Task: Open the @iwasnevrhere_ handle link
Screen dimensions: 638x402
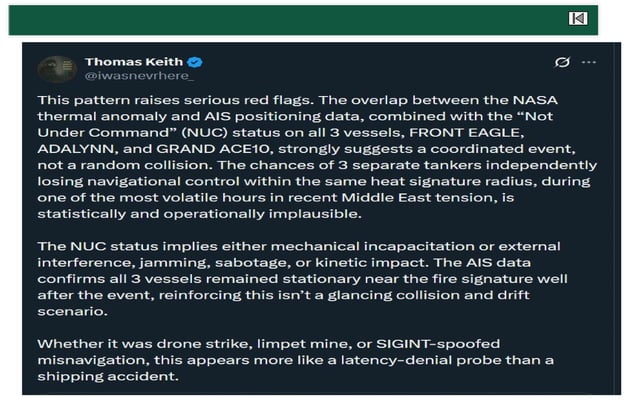Action: coord(139,76)
